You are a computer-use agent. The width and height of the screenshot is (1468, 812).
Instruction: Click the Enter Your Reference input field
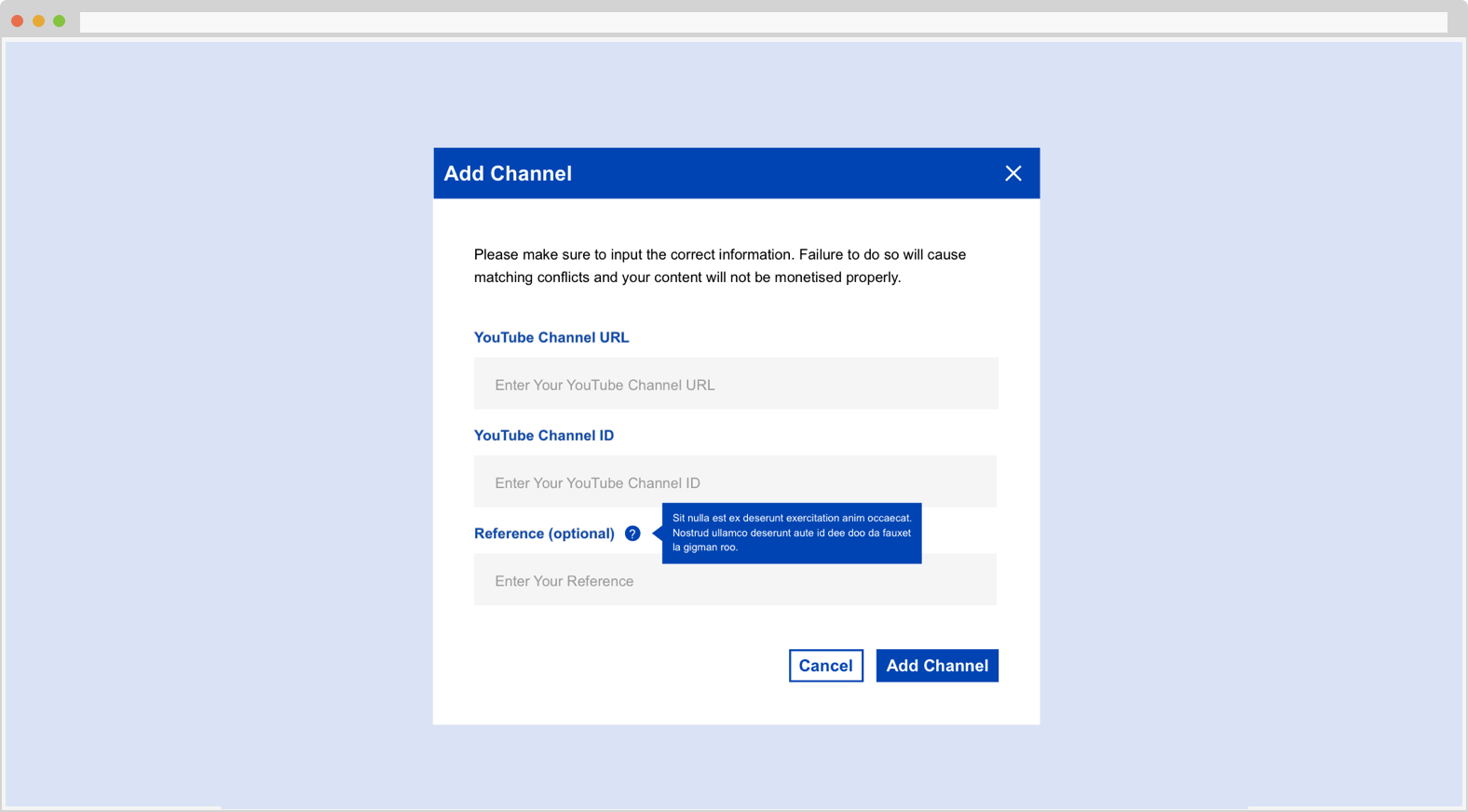pyautogui.click(x=735, y=580)
